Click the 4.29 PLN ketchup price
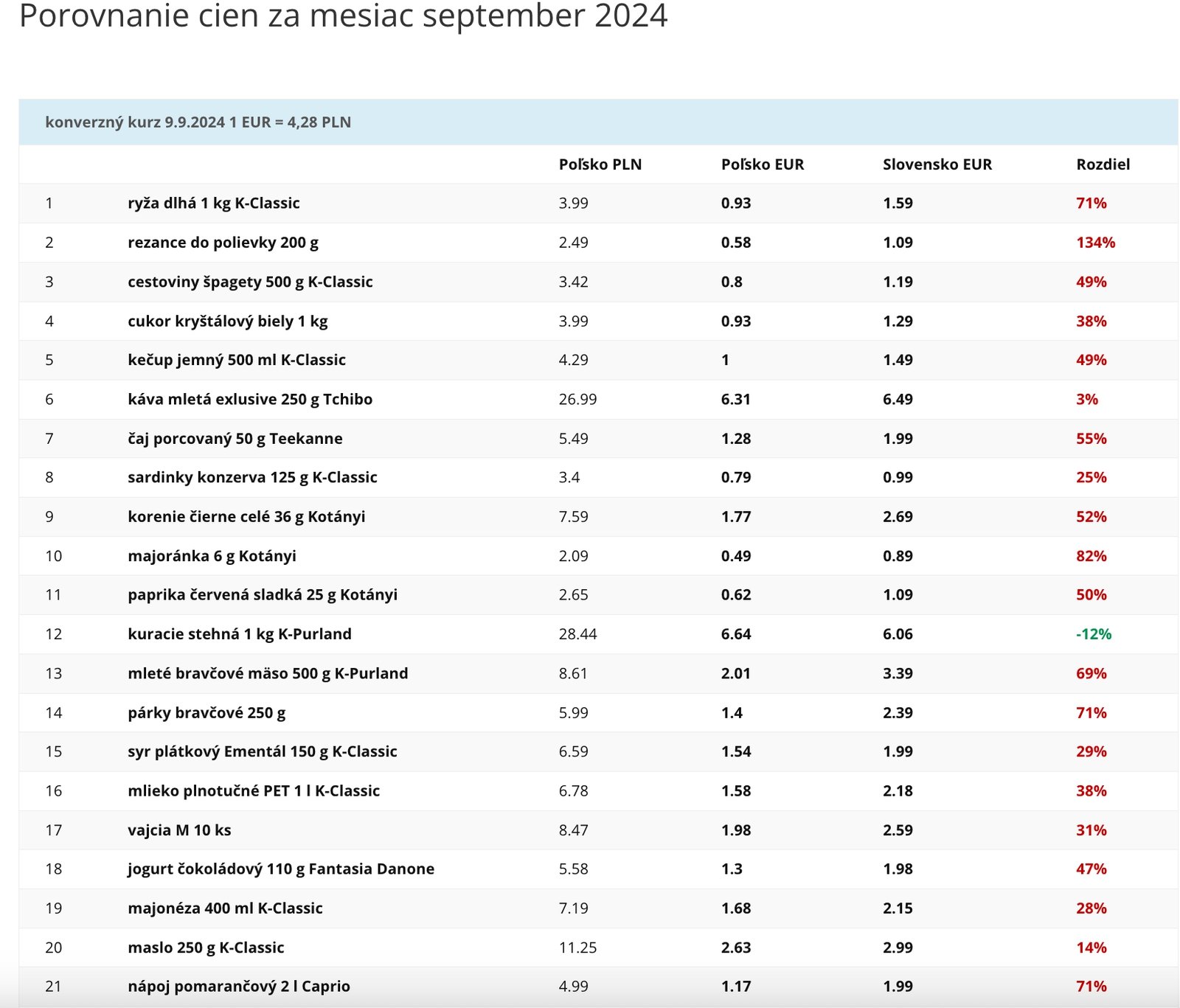The height and width of the screenshot is (1008, 1180). point(574,360)
